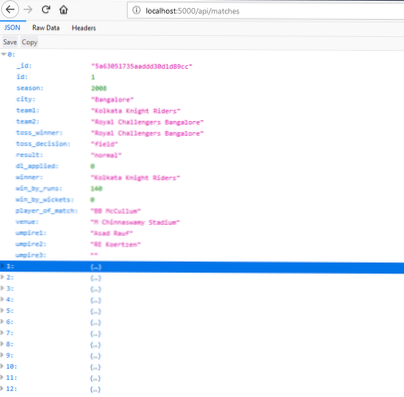Collapse the item 0 node
404x397 pixels.
4,54
